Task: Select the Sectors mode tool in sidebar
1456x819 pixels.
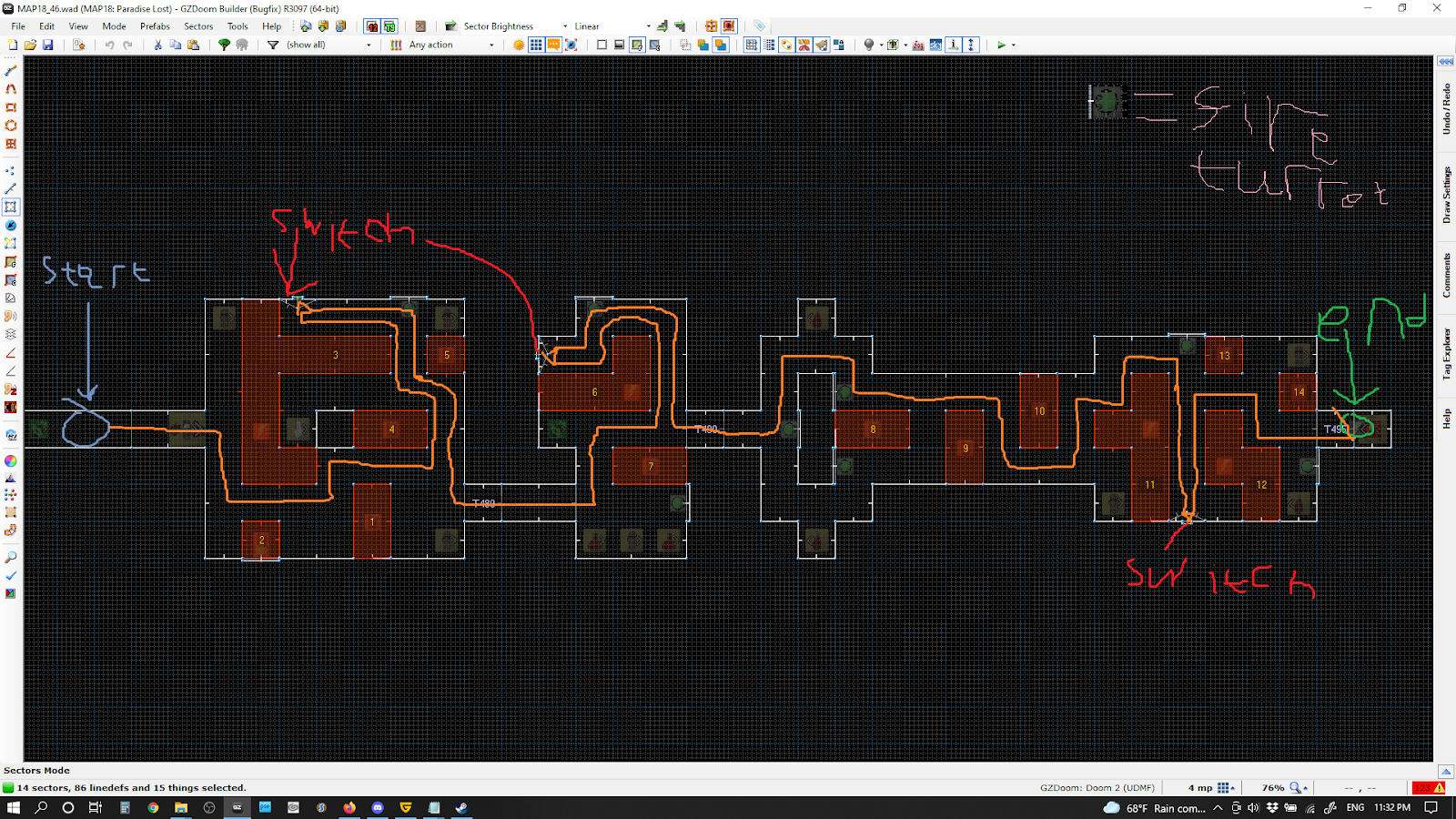Action: [11, 207]
